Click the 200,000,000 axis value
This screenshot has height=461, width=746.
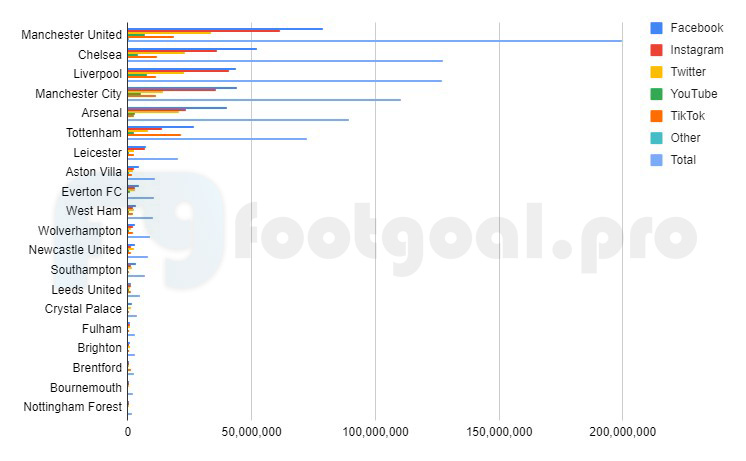[x=622, y=432]
